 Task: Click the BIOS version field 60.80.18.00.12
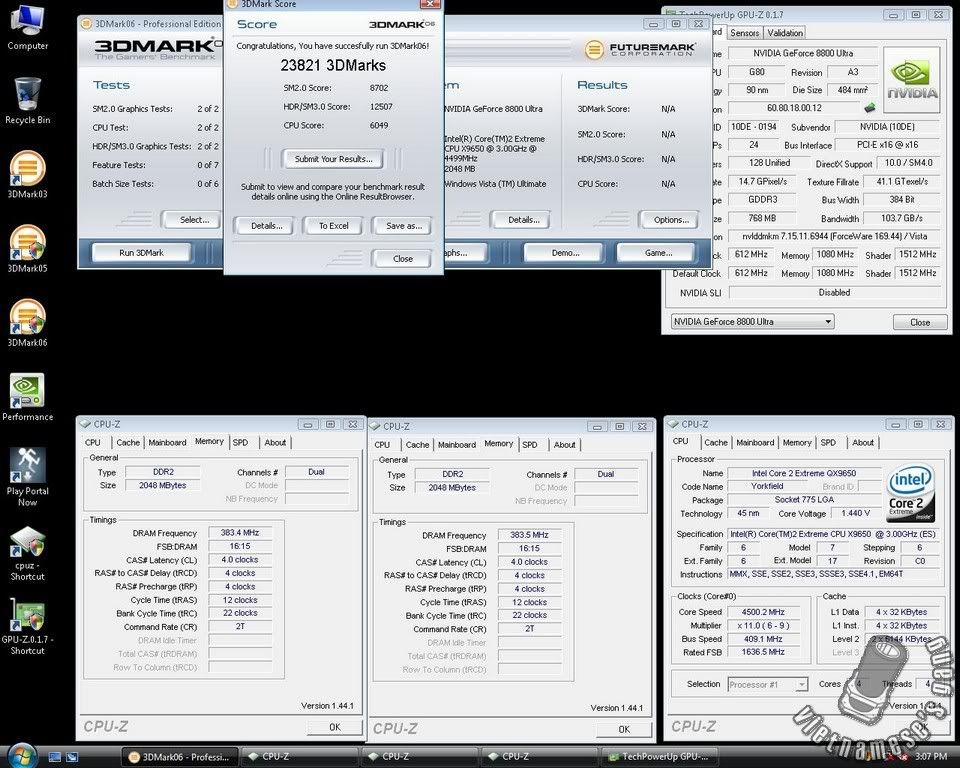tap(794, 108)
